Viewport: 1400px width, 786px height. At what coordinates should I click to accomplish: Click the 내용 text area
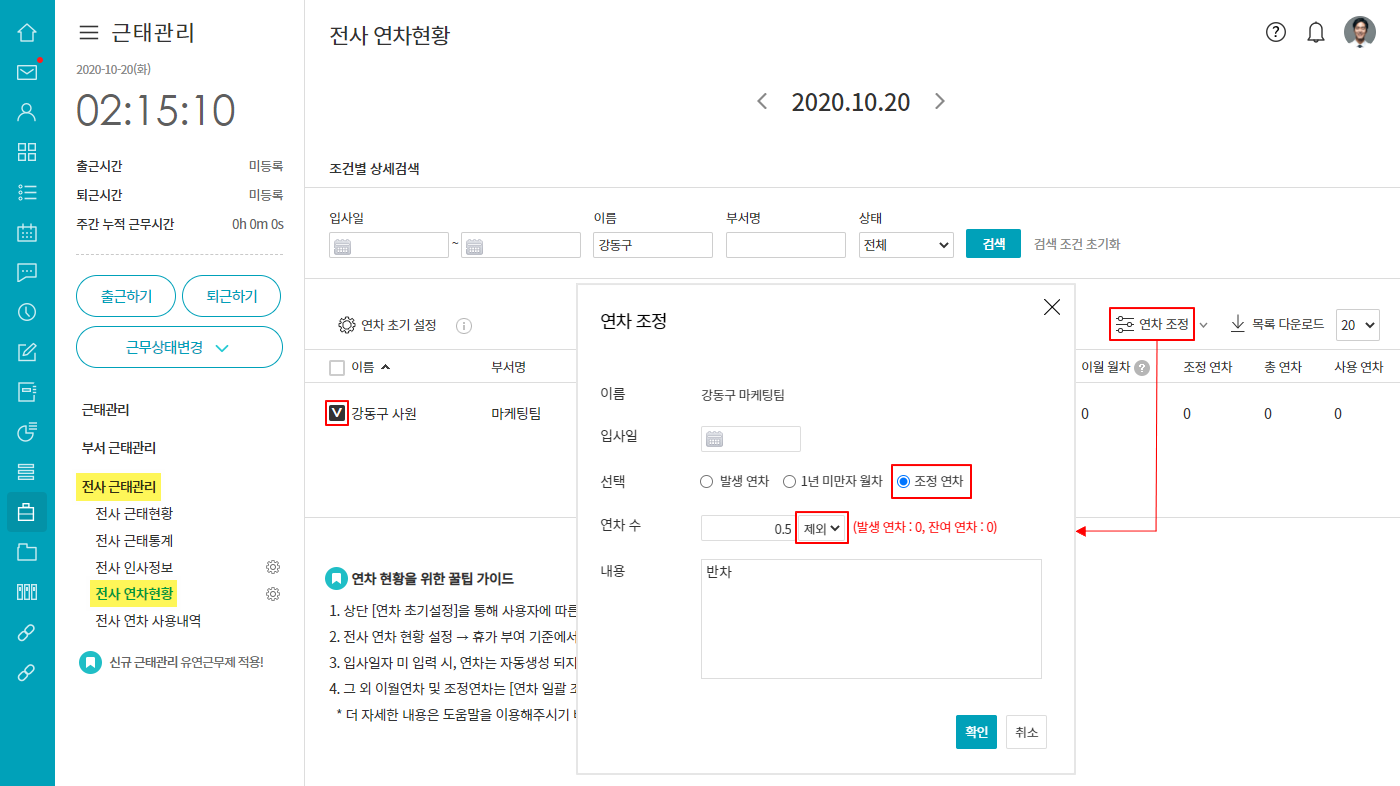(x=871, y=618)
